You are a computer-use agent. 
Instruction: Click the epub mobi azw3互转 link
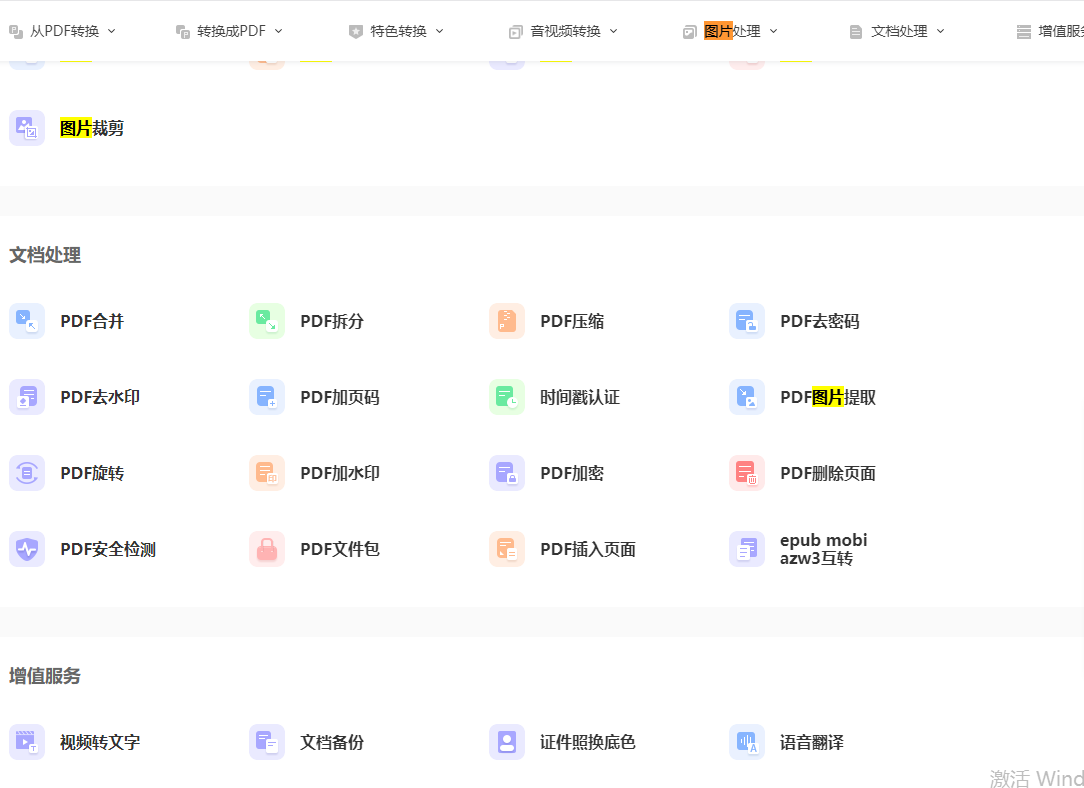coord(823,549)
